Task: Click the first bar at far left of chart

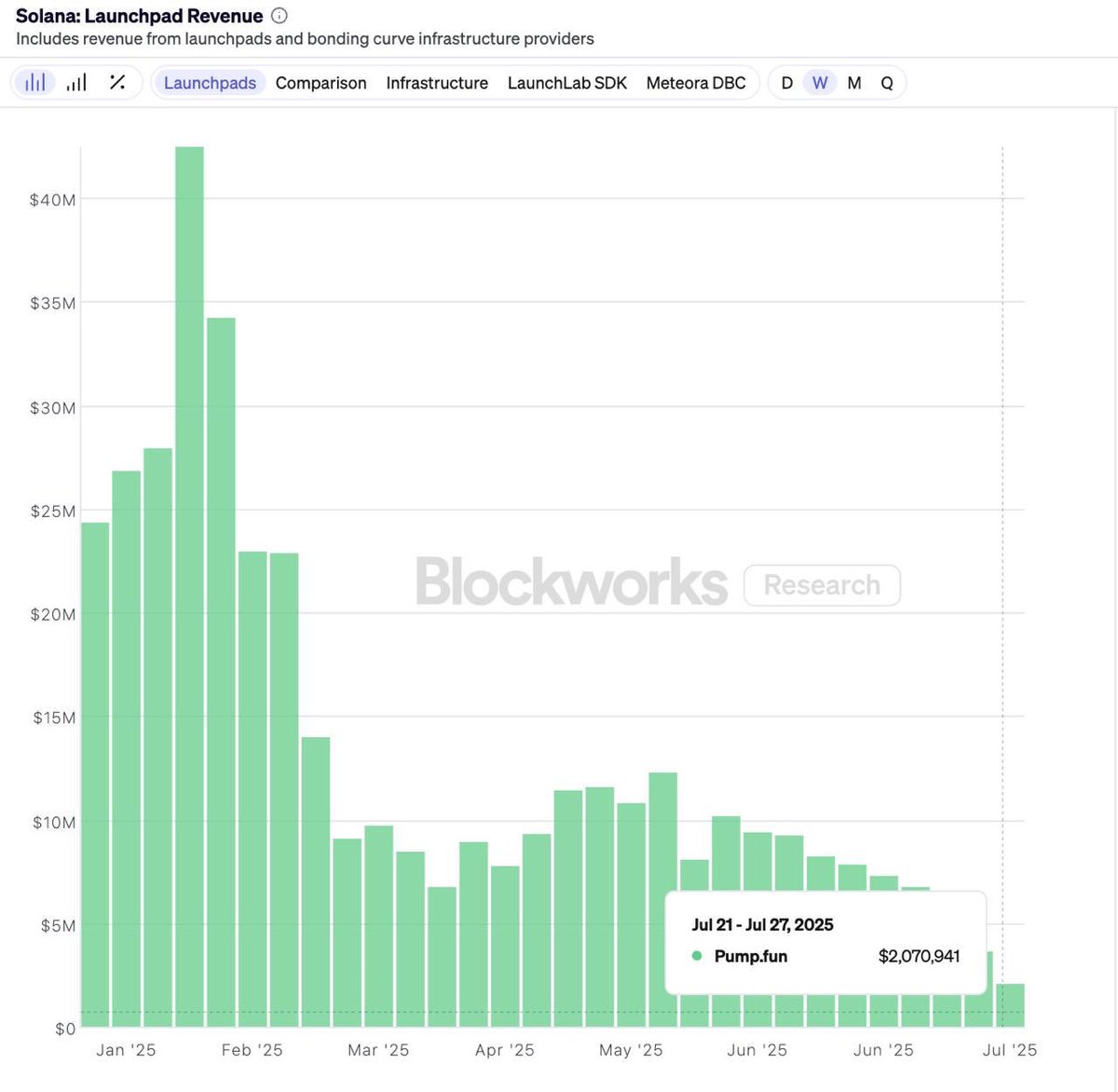Action: 95,774
